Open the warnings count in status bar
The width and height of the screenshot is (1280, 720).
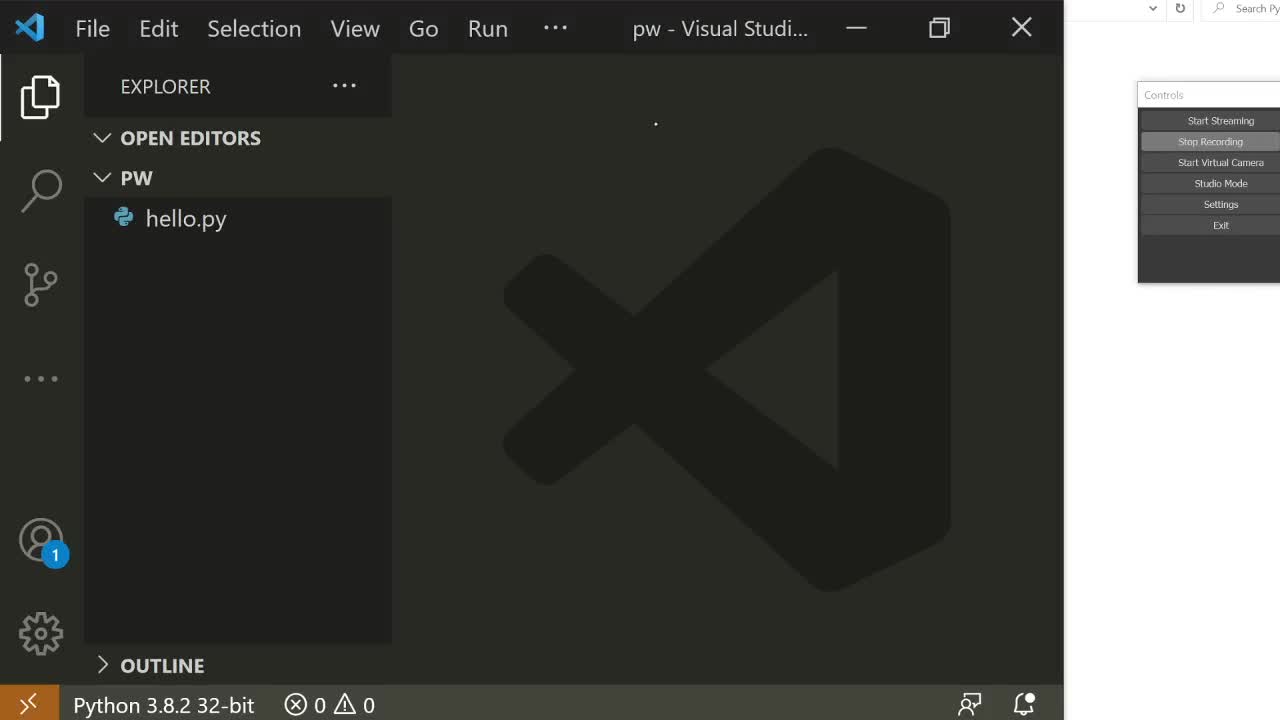(x=354, y=705)
